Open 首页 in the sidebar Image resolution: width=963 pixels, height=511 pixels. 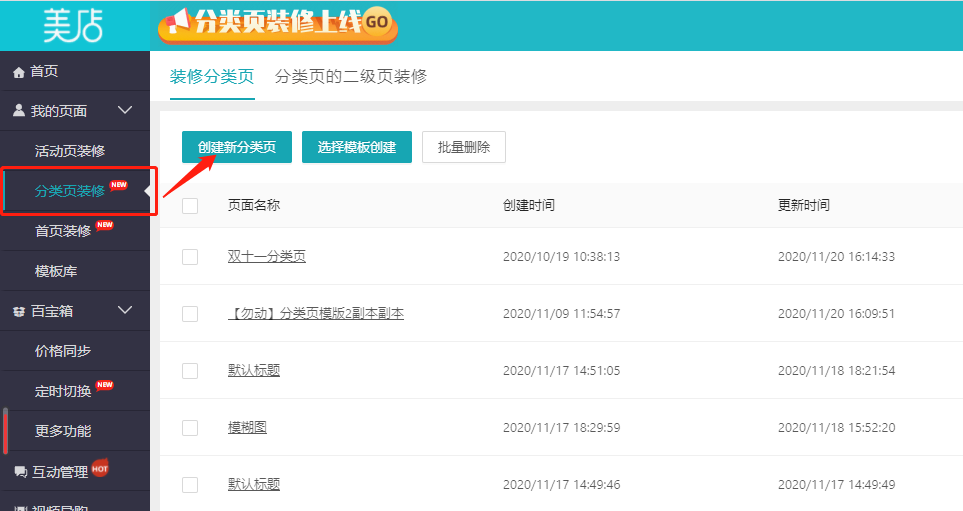point(44,71)
